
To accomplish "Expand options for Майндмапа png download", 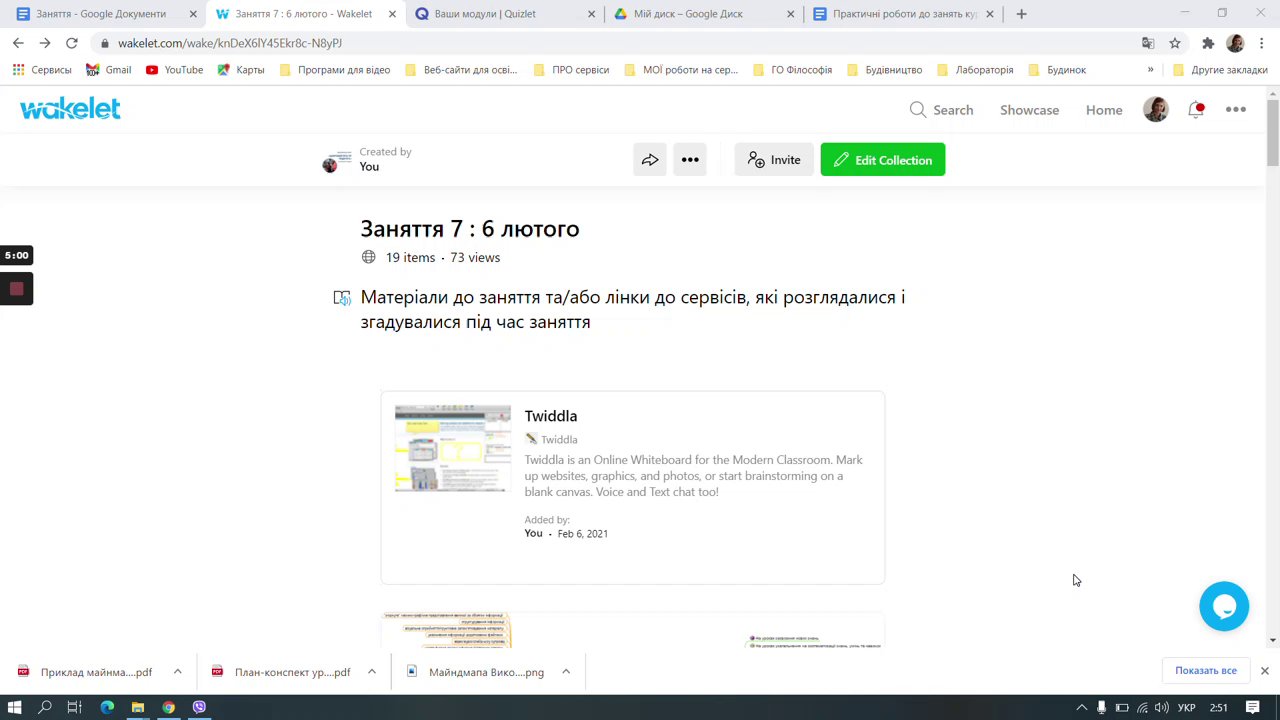I will 565,672.
